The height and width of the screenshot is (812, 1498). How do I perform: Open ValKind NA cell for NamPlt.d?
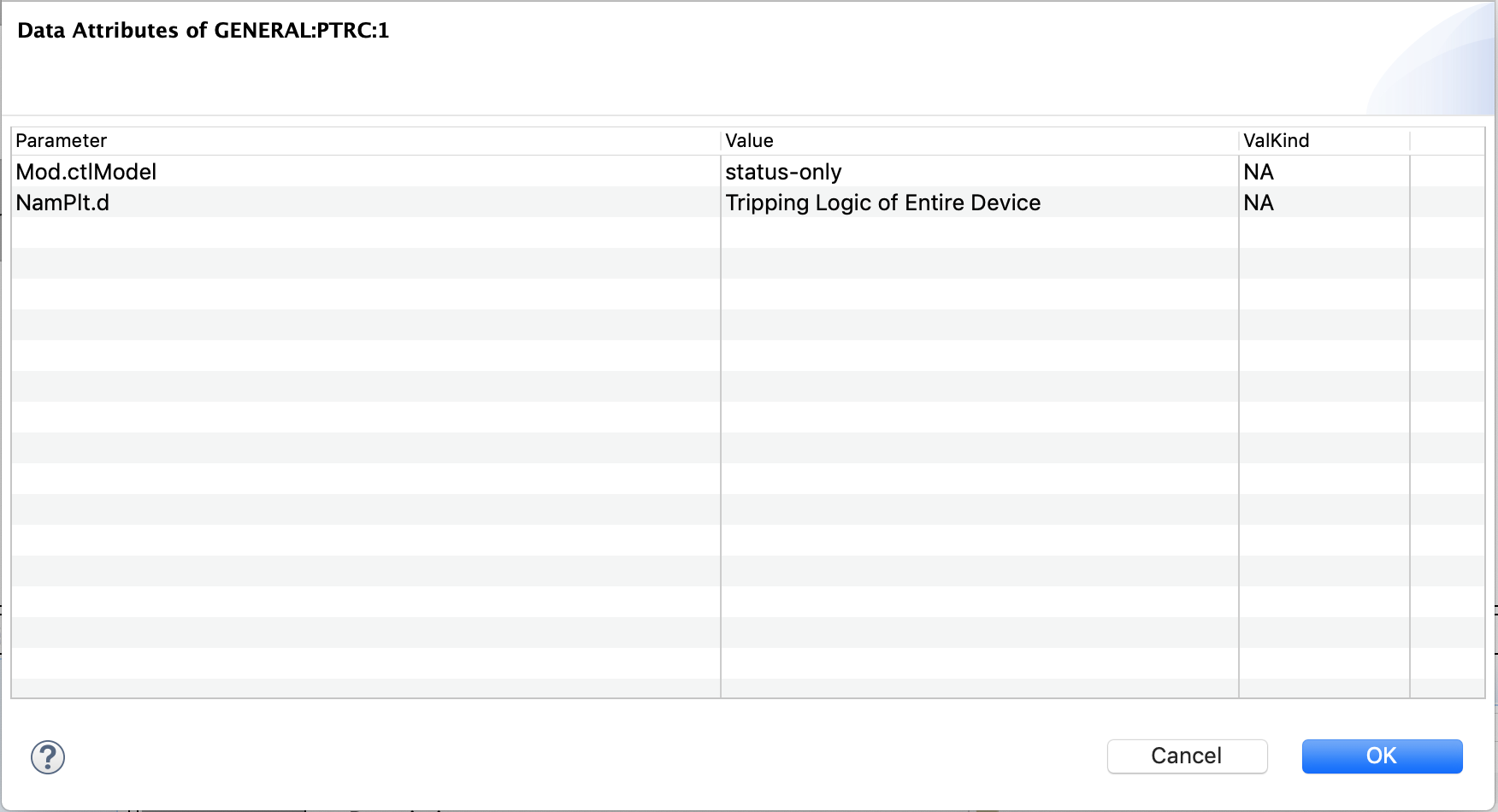pyautogui.click(x=1259, y=203)
